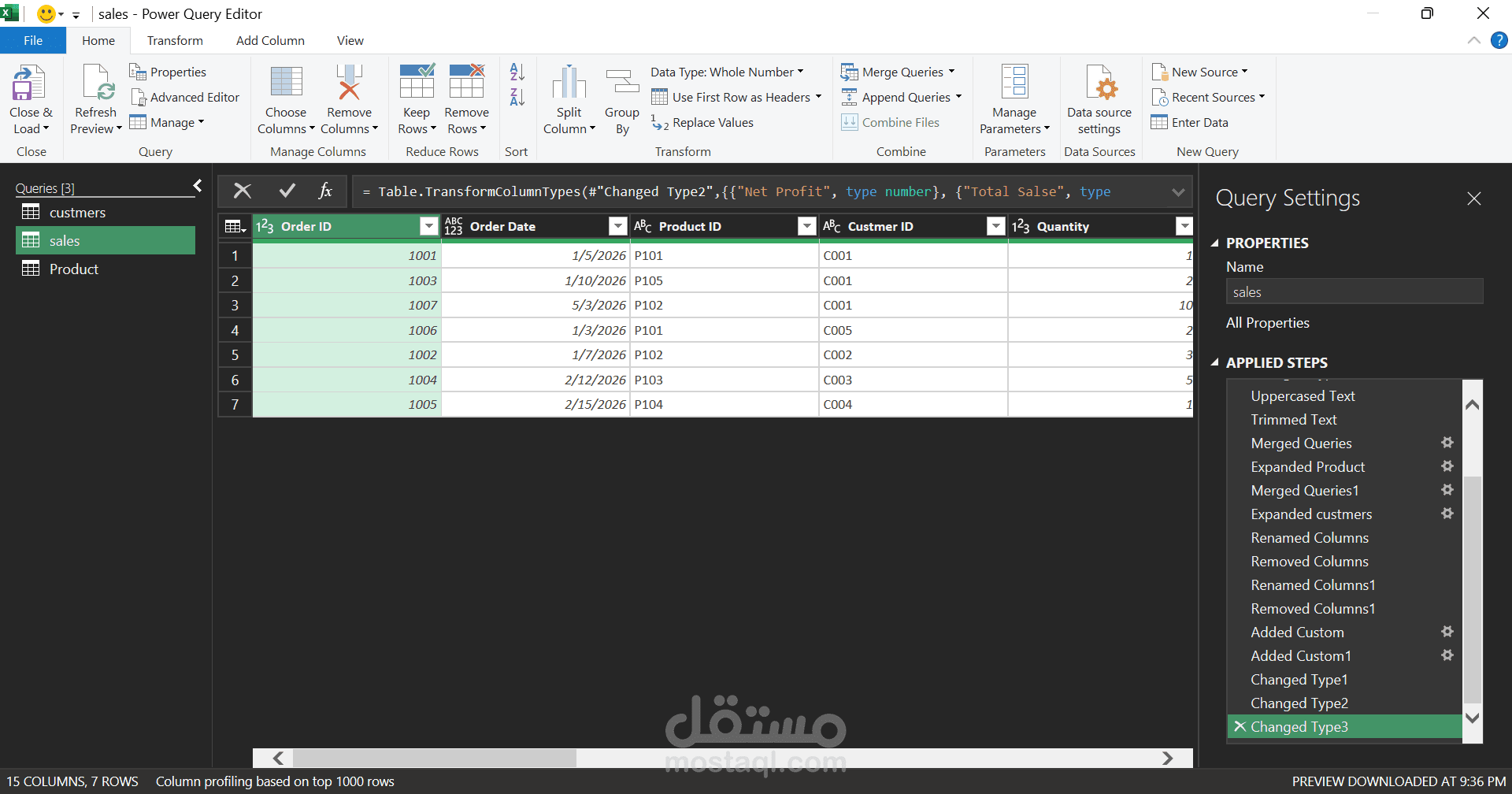The image size is (1512, 794).
Task: Open settings gear for Expanded Product step
Action: pos(1447,466)
